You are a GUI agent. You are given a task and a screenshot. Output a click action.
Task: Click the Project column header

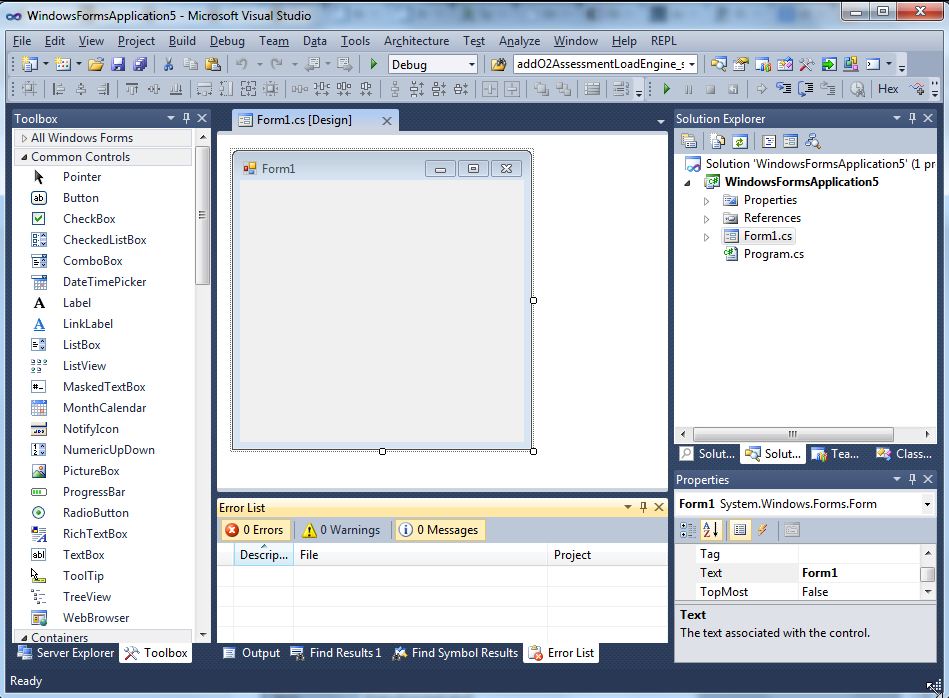click(x=607, y=555)
